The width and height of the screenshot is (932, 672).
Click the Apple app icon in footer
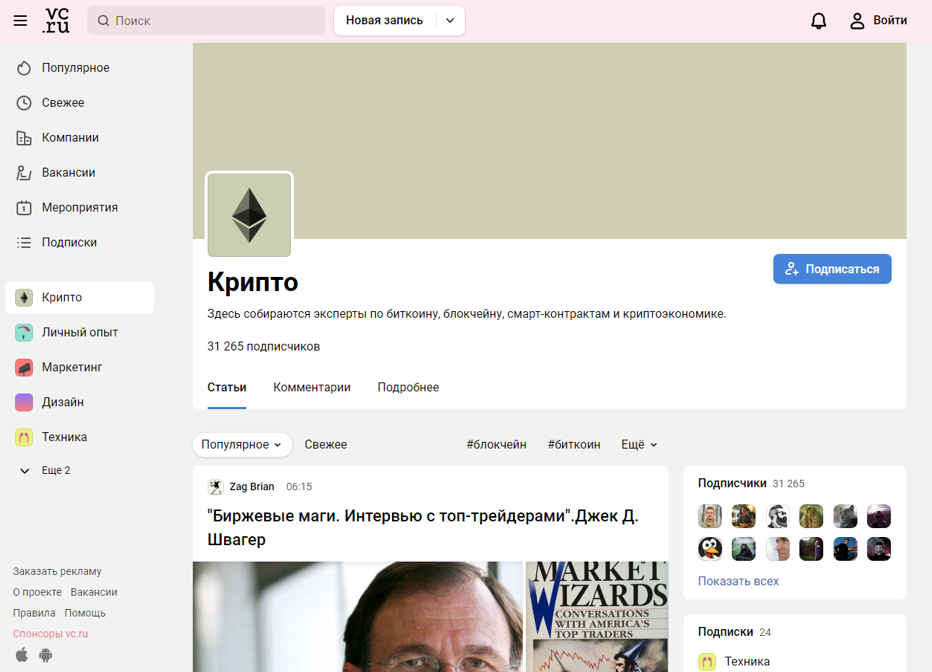(x=22, y=655)
